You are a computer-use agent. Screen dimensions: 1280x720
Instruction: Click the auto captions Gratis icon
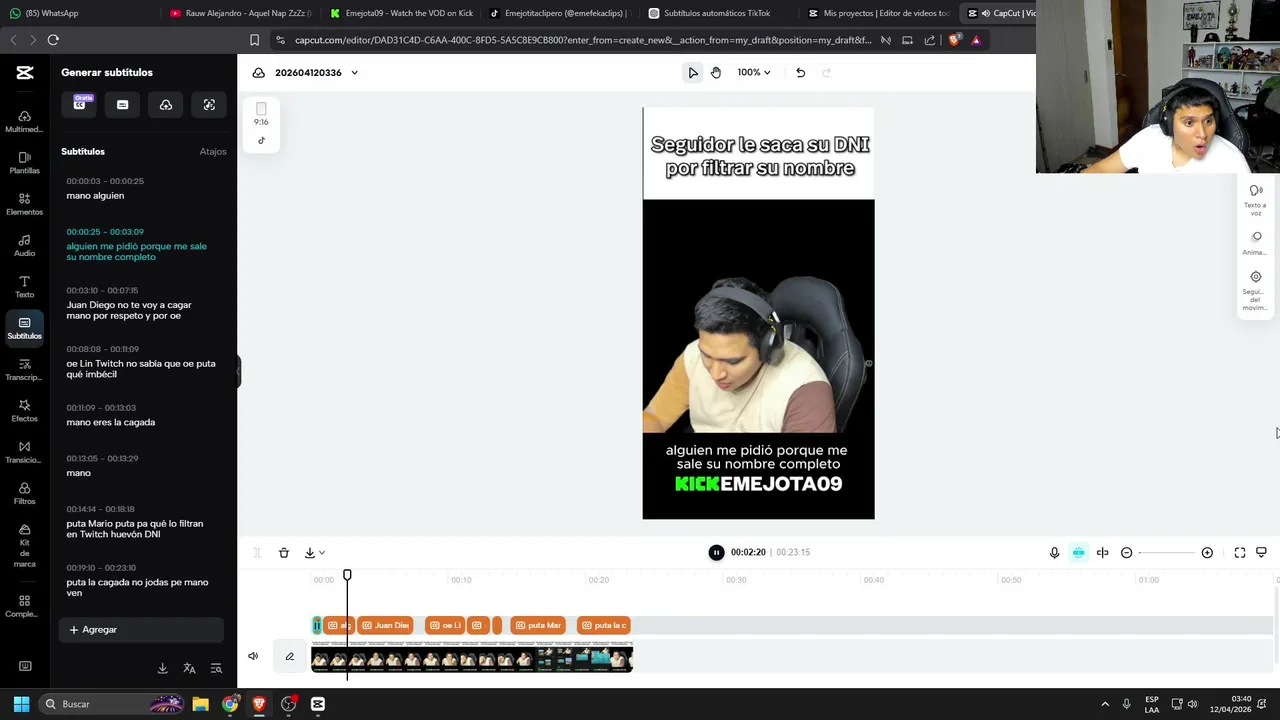tap(80, 104)
